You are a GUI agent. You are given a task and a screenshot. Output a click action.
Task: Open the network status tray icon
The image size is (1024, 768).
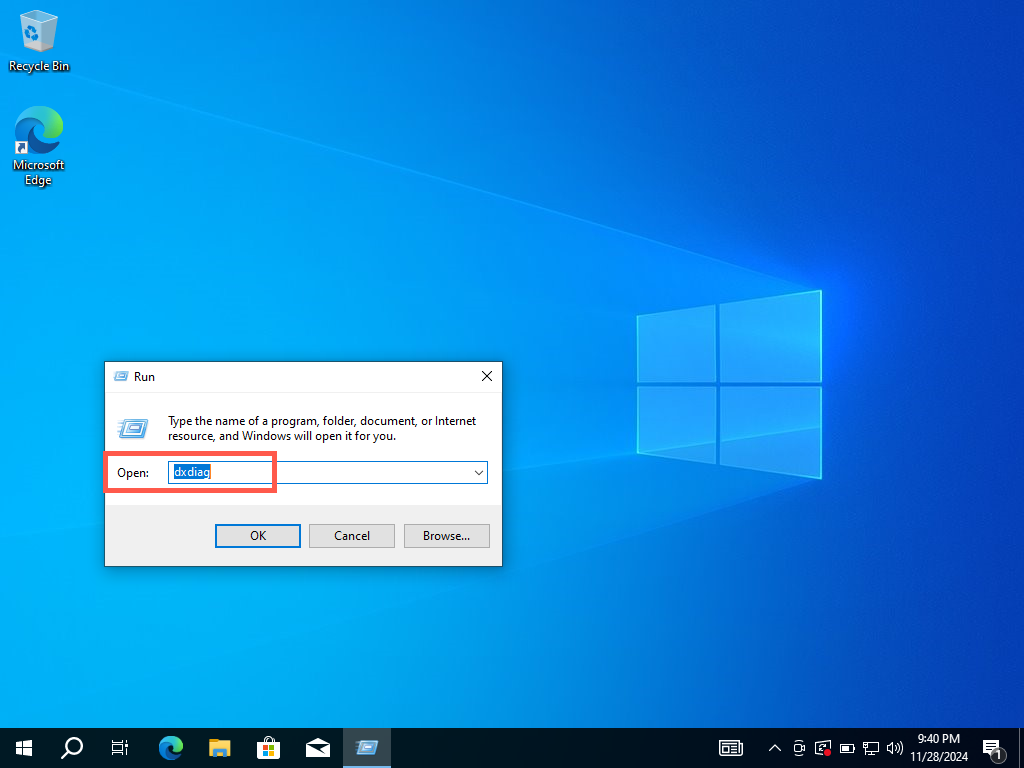(871, 747)
